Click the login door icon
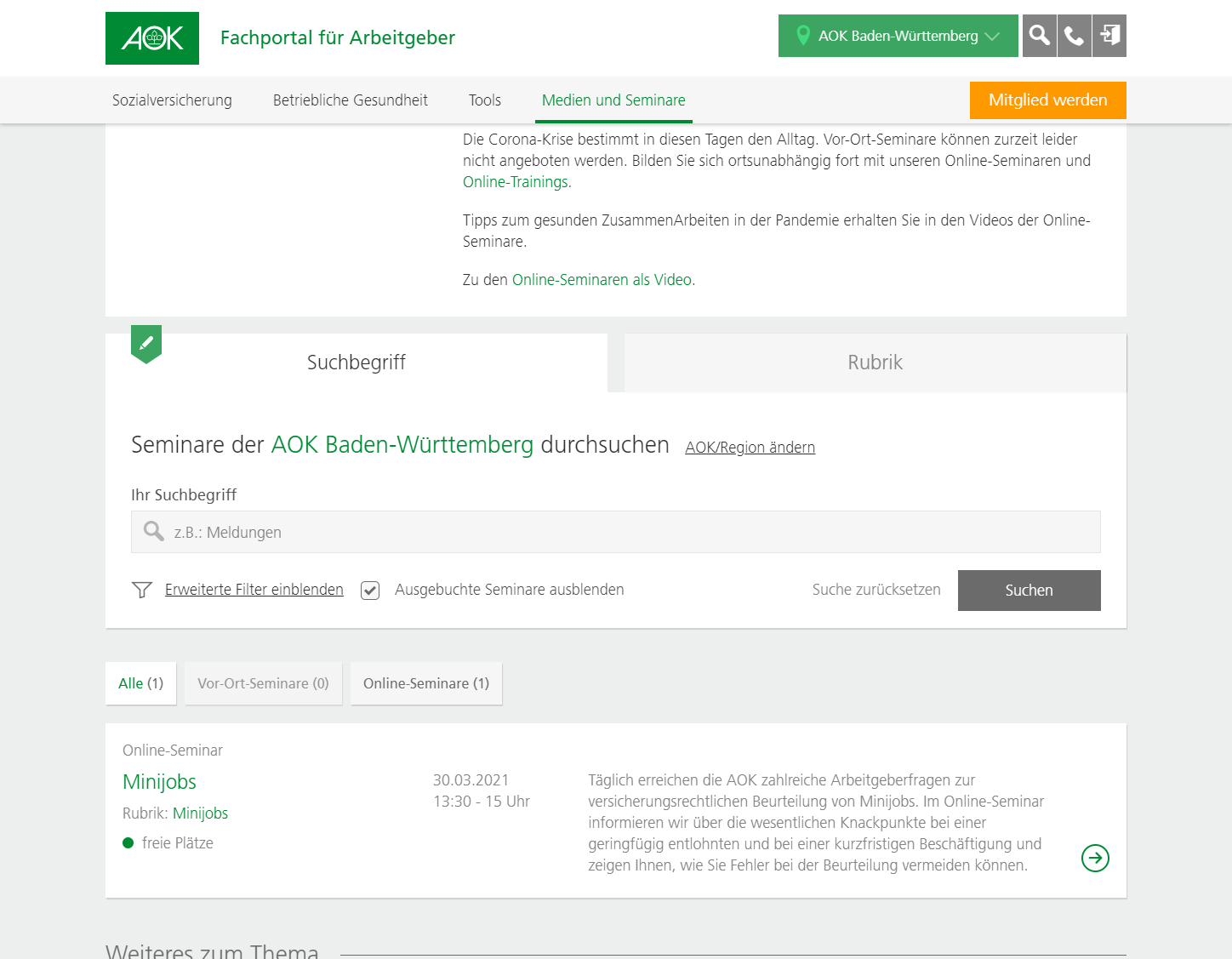 (1109, 36)
